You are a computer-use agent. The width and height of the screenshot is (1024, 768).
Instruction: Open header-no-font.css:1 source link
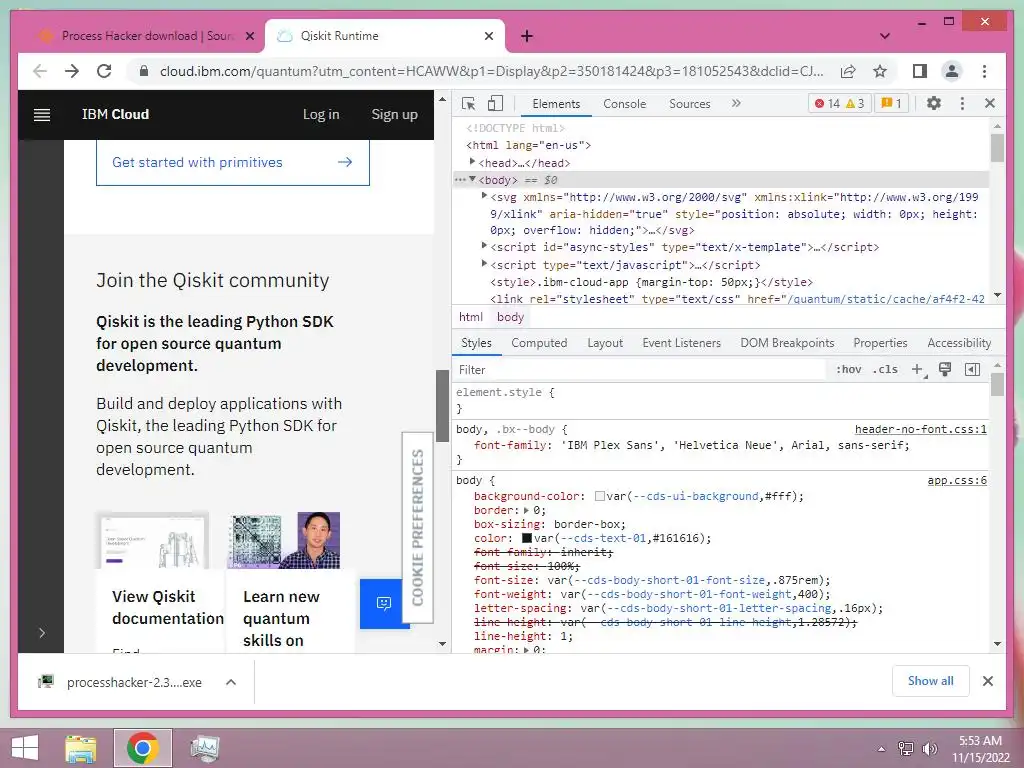coord(920,429)
